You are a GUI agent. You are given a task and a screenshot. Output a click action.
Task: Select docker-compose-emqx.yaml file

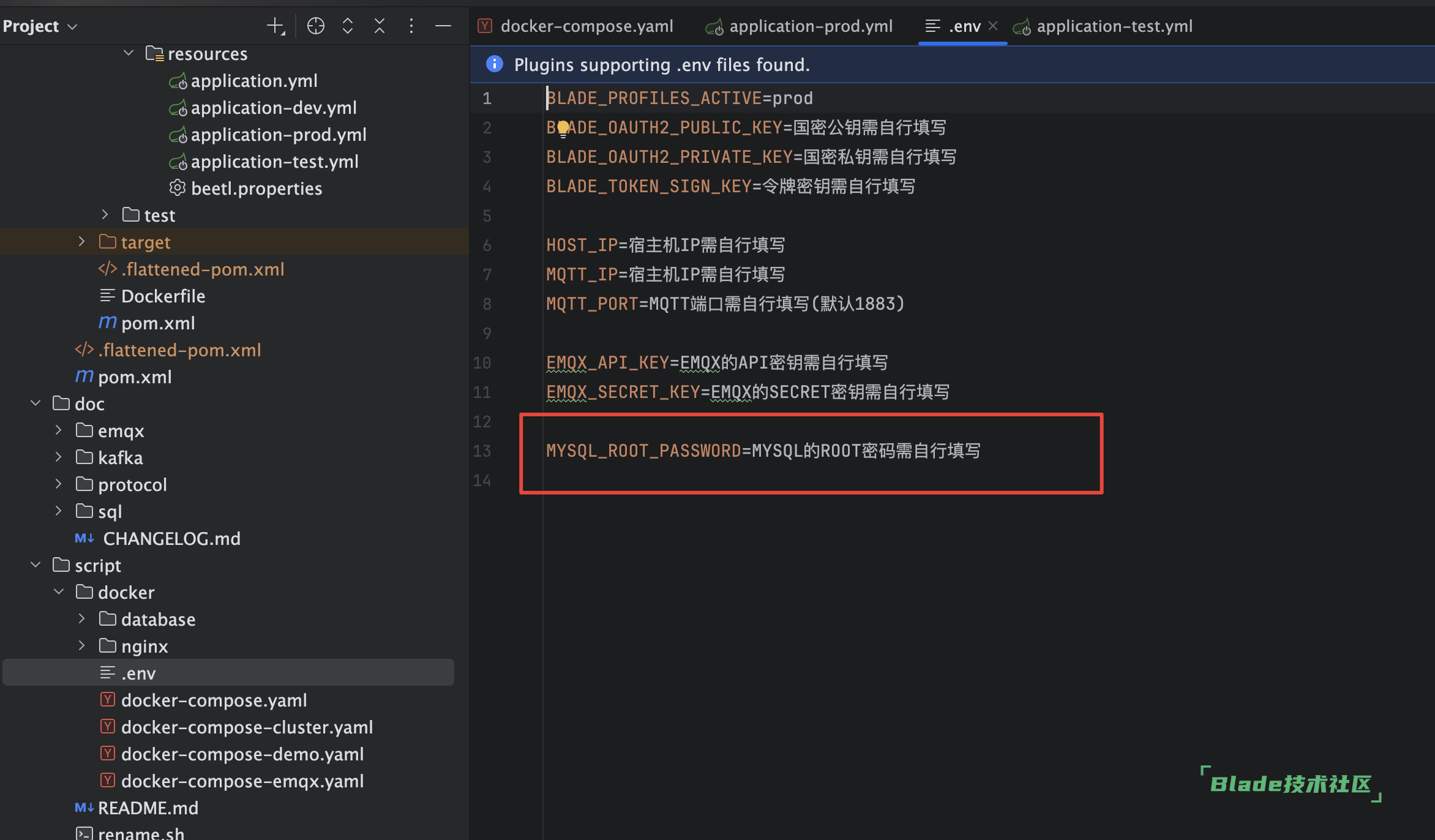click(242, 781)
